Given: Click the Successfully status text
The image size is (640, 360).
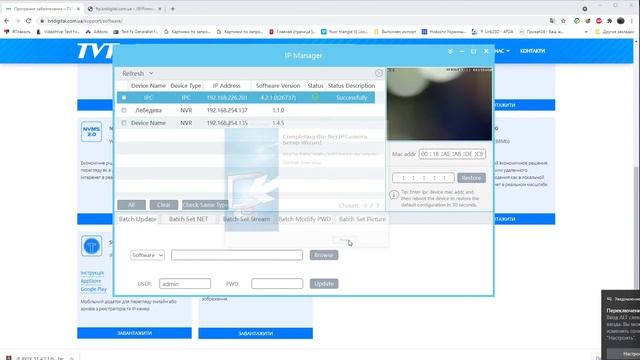Looking at the screenshot, I should click(351, 98).
